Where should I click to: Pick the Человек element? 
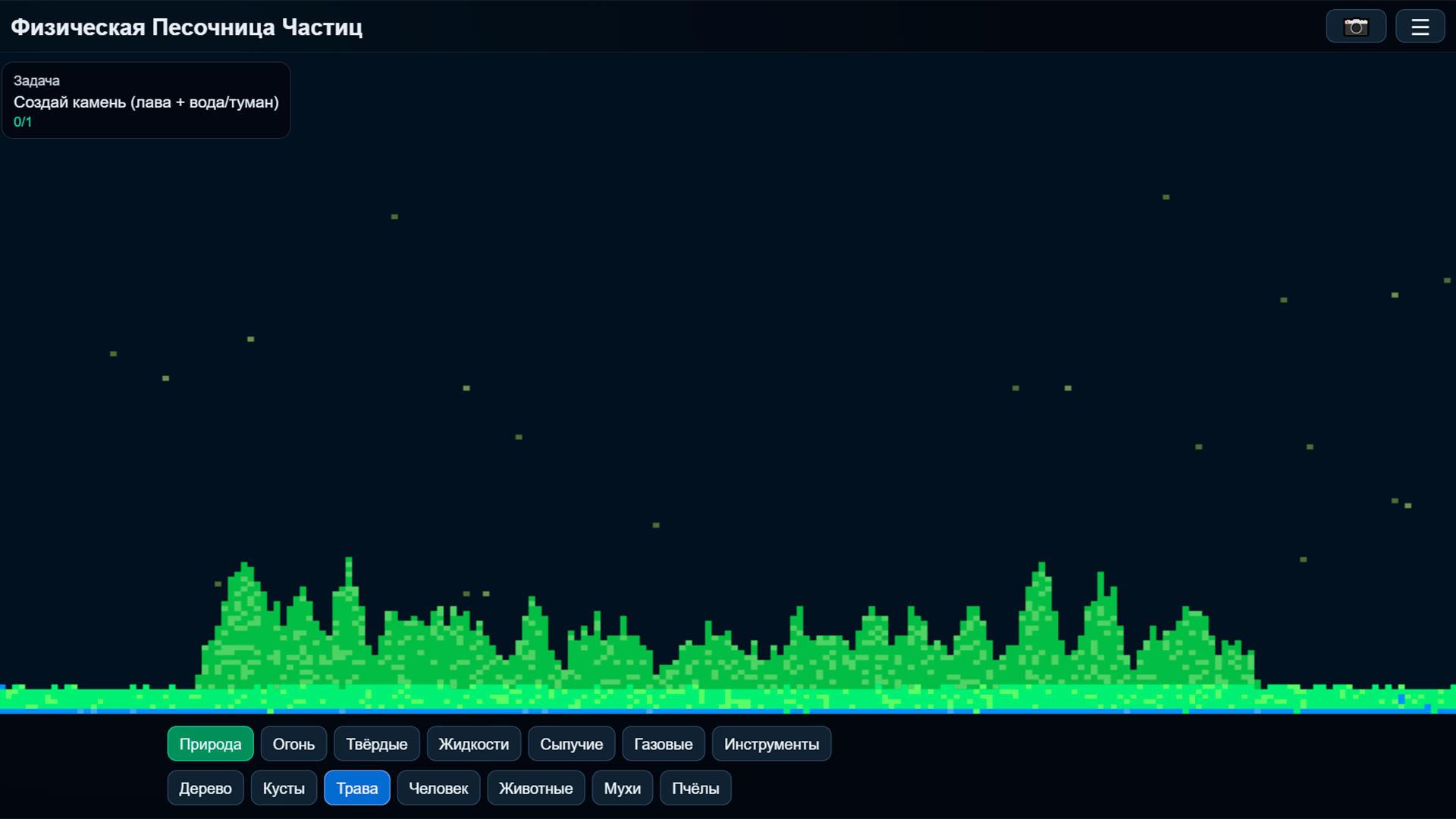(x=438, y=788)
